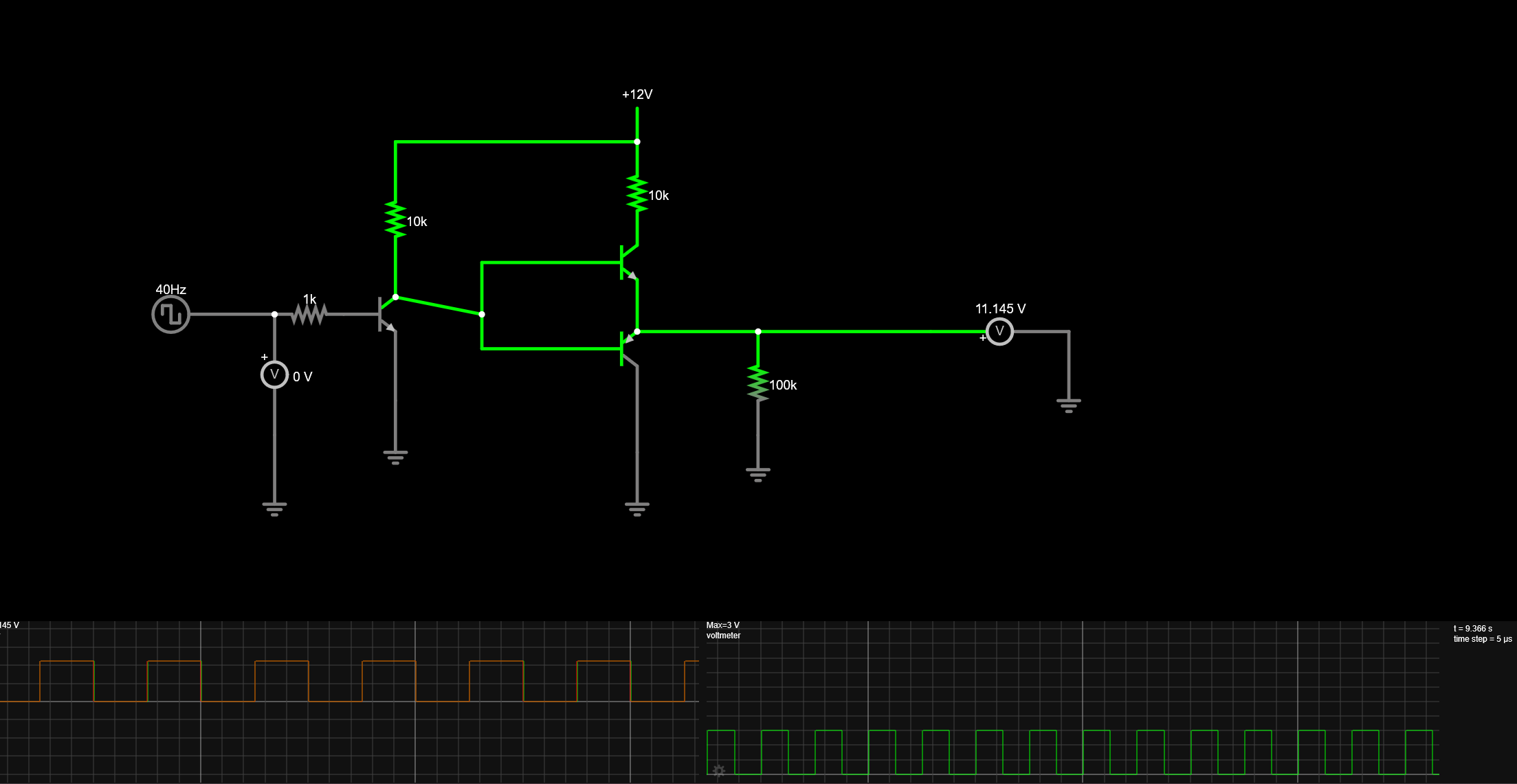This screenshot has height=784, width=1517.
Task: Select the lower PNP transistor of output pair
Action: (x=628, y=348)
